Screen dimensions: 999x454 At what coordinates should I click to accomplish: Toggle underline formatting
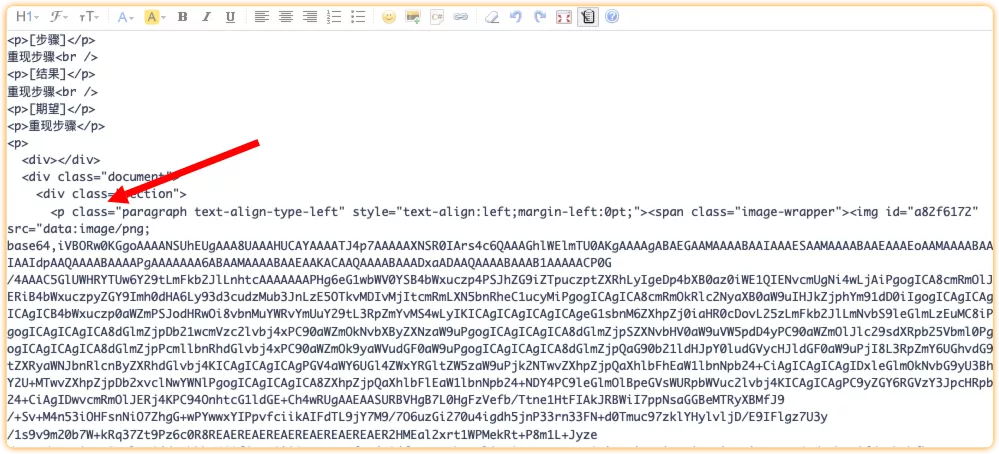click(x=231, y=17)
